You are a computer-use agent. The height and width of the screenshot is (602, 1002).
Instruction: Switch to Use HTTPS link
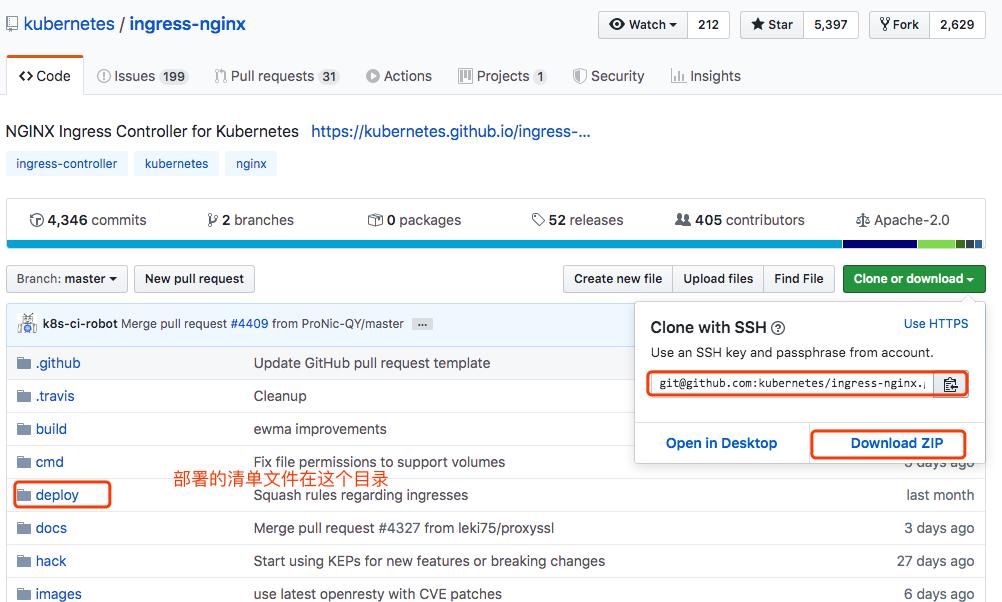coord(936,324)
